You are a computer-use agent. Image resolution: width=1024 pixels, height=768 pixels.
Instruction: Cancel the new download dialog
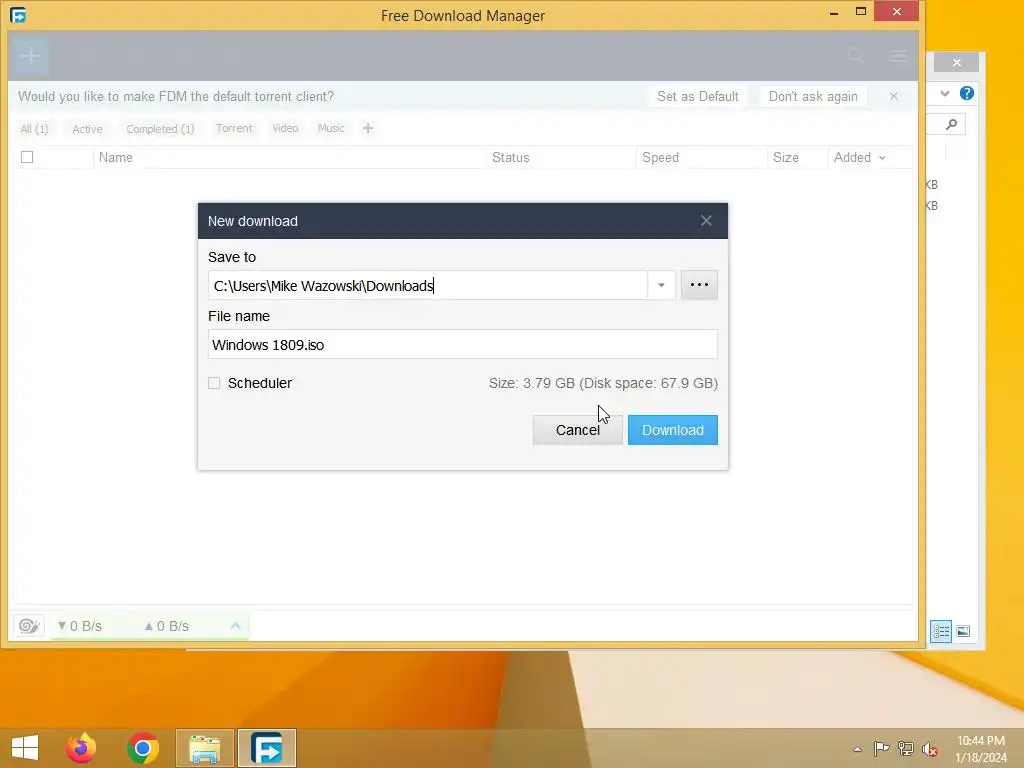(577, 430)
